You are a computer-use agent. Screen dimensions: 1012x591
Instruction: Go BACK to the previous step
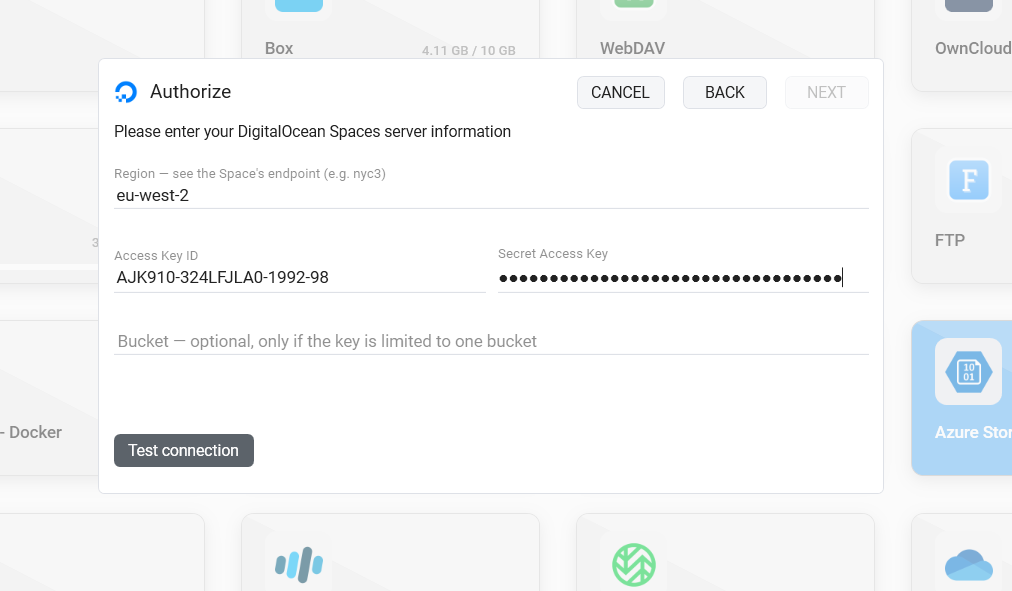click(724, 92)
